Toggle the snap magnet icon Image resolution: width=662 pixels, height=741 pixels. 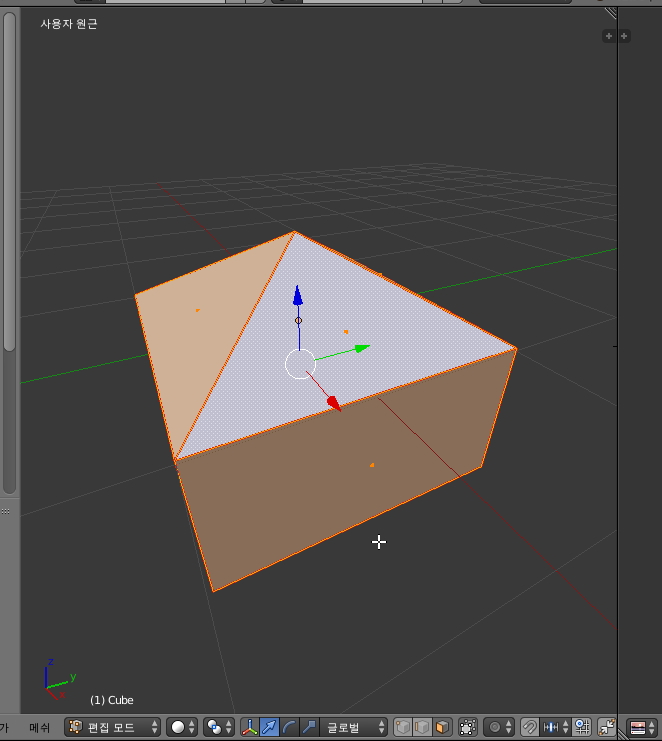pos(530,727)
